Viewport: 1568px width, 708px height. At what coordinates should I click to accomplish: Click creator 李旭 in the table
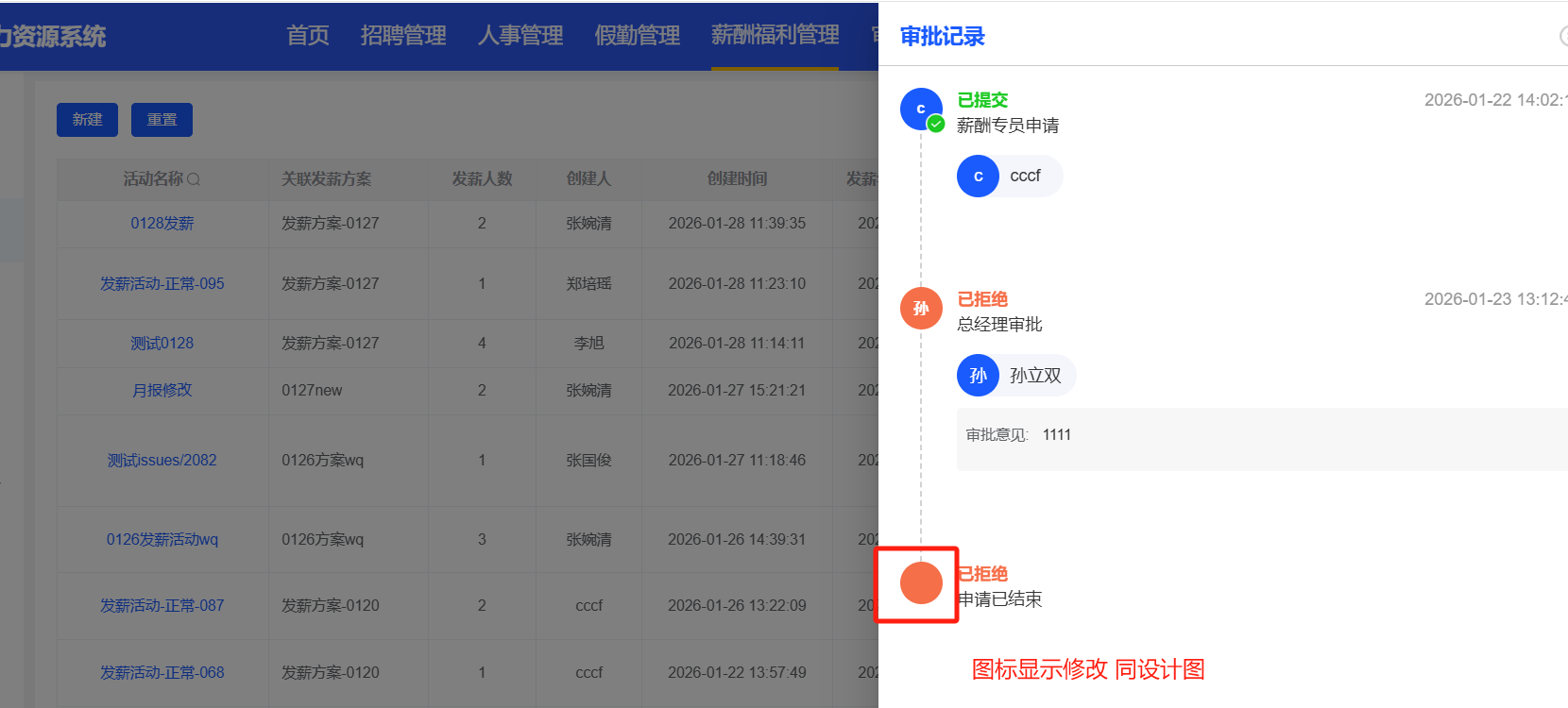[x=588, y=344]
